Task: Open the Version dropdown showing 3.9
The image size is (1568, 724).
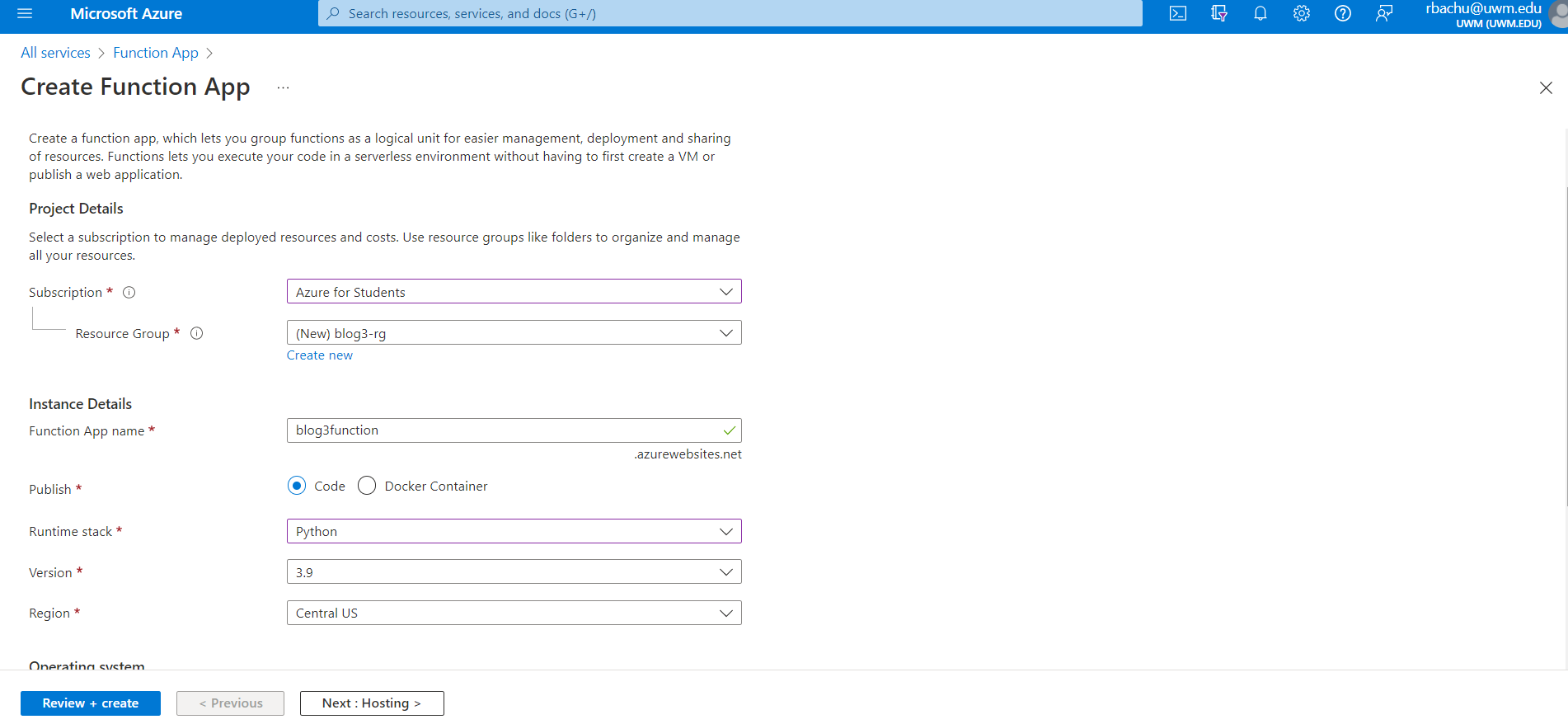Action: coord(514,572)
